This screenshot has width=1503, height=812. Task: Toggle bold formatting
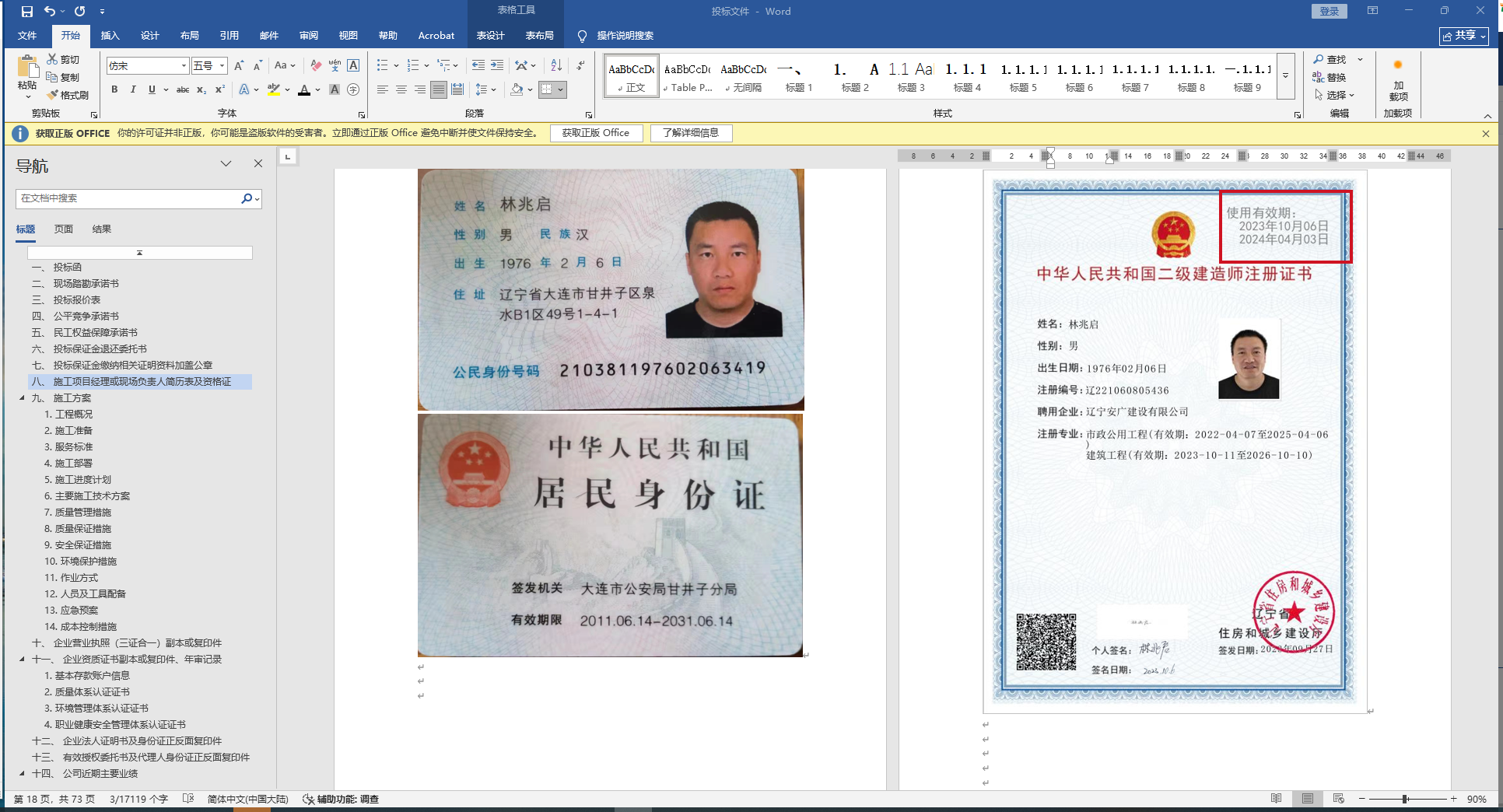pos(114,89)
